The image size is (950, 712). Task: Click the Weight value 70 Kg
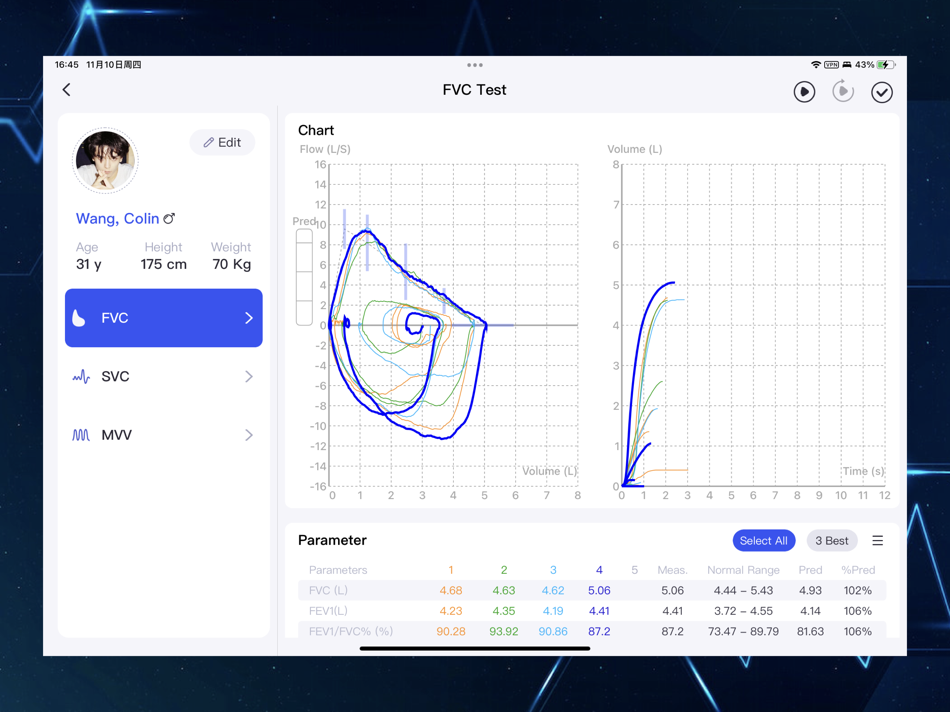pos(231,264)
